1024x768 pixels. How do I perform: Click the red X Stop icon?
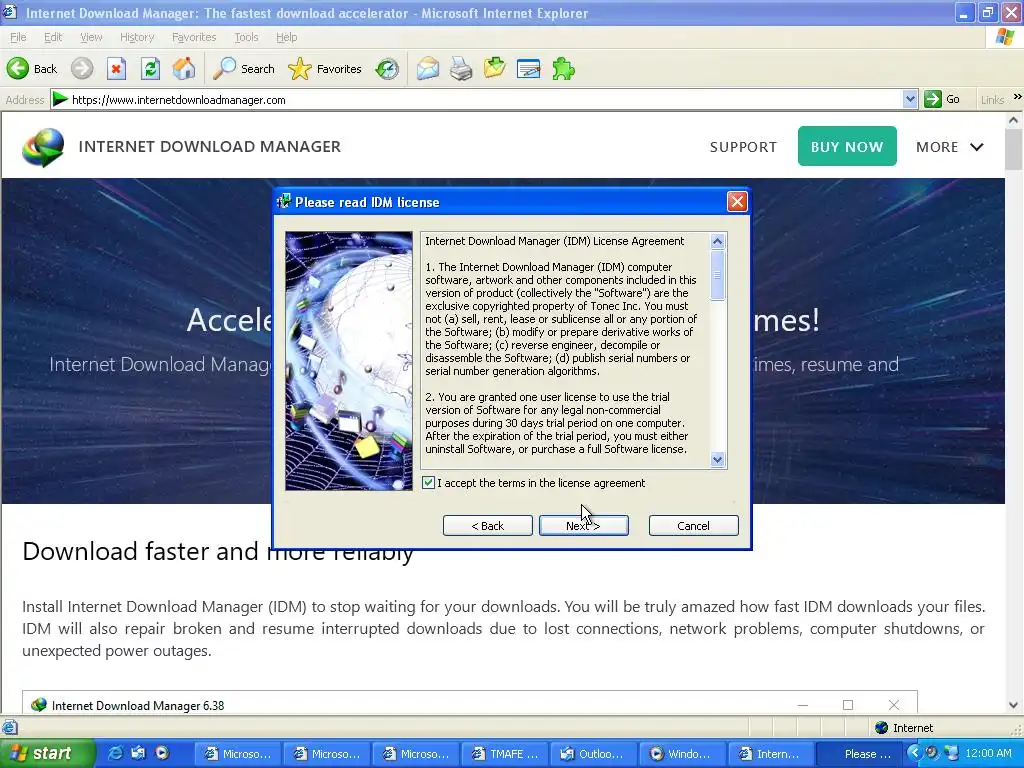(x=116, y=69)
